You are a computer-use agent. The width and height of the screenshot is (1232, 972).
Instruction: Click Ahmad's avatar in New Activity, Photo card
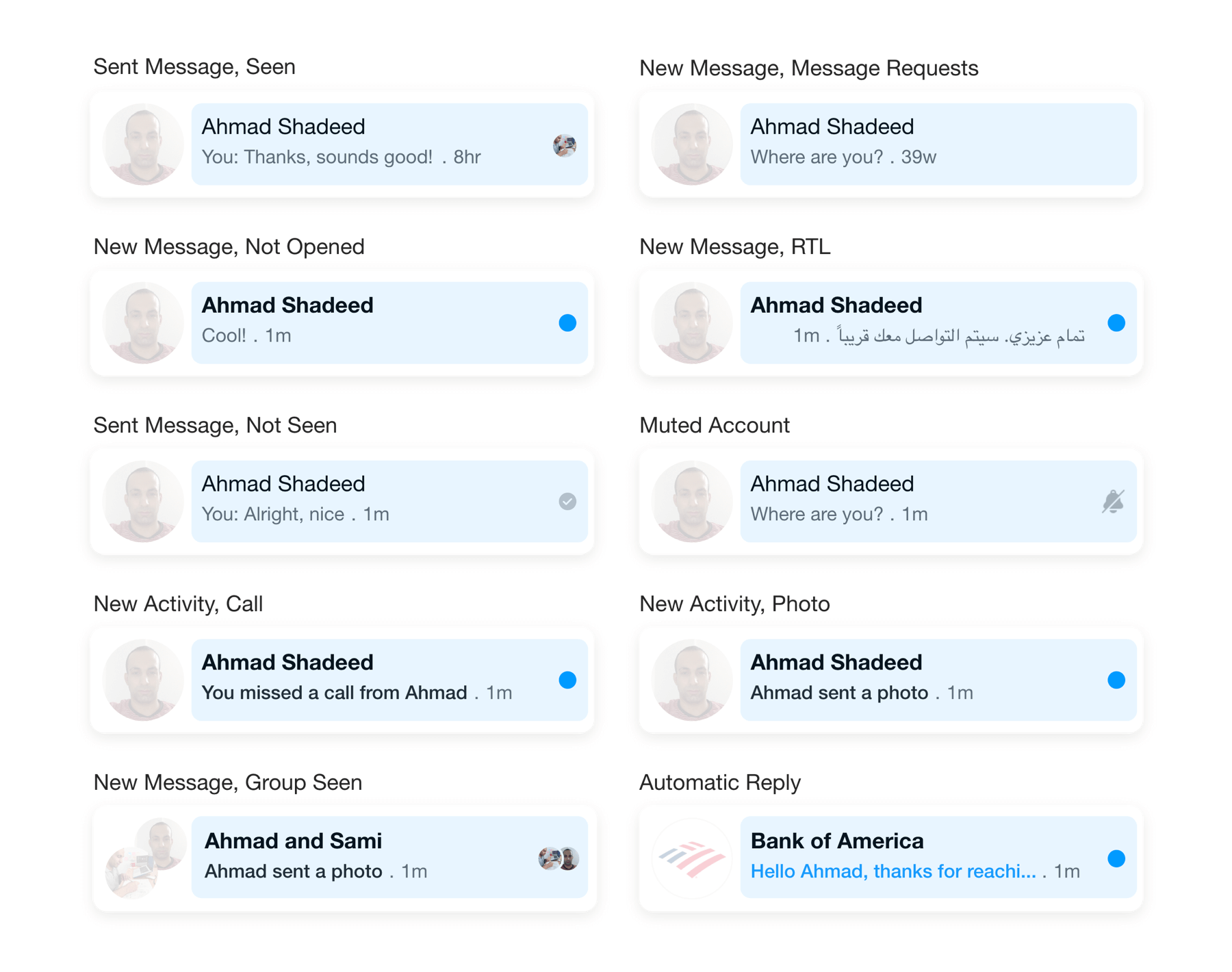click(x=692, y=680)
